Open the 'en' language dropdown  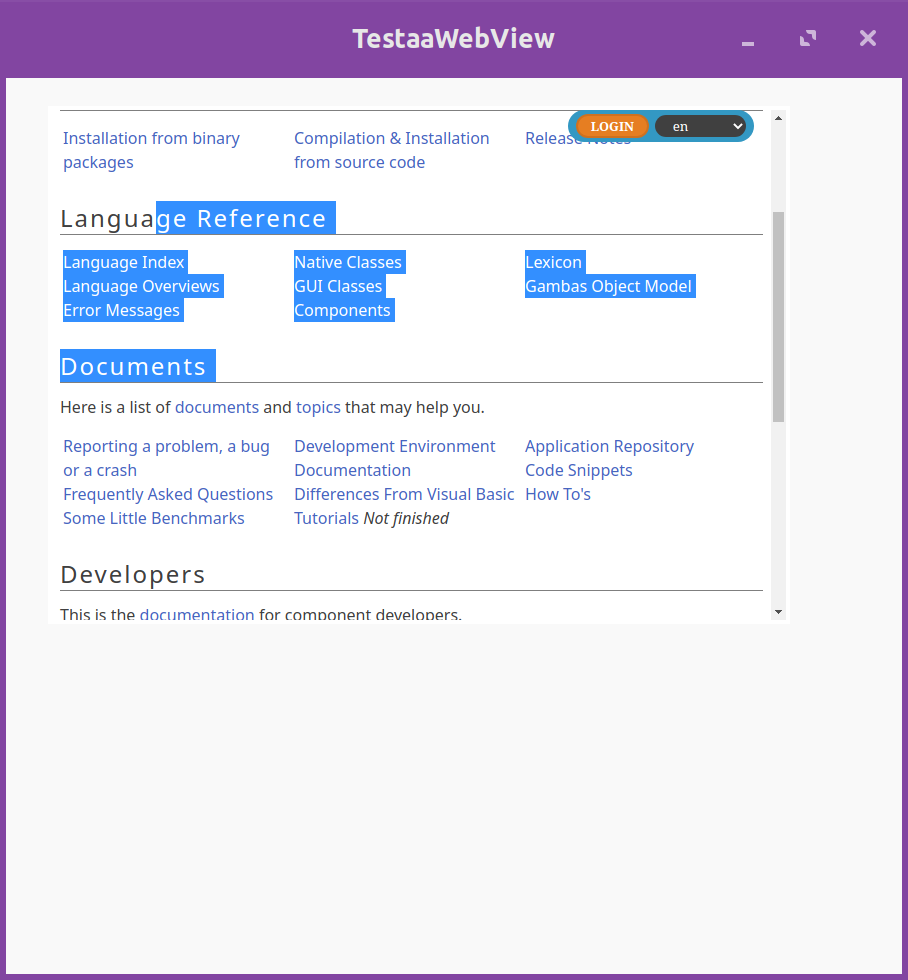pos(700,126)
